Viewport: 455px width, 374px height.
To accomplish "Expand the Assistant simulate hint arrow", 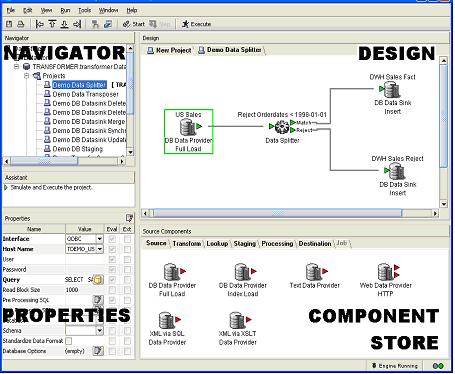I will pyautogui.click(x=6, y=188).
